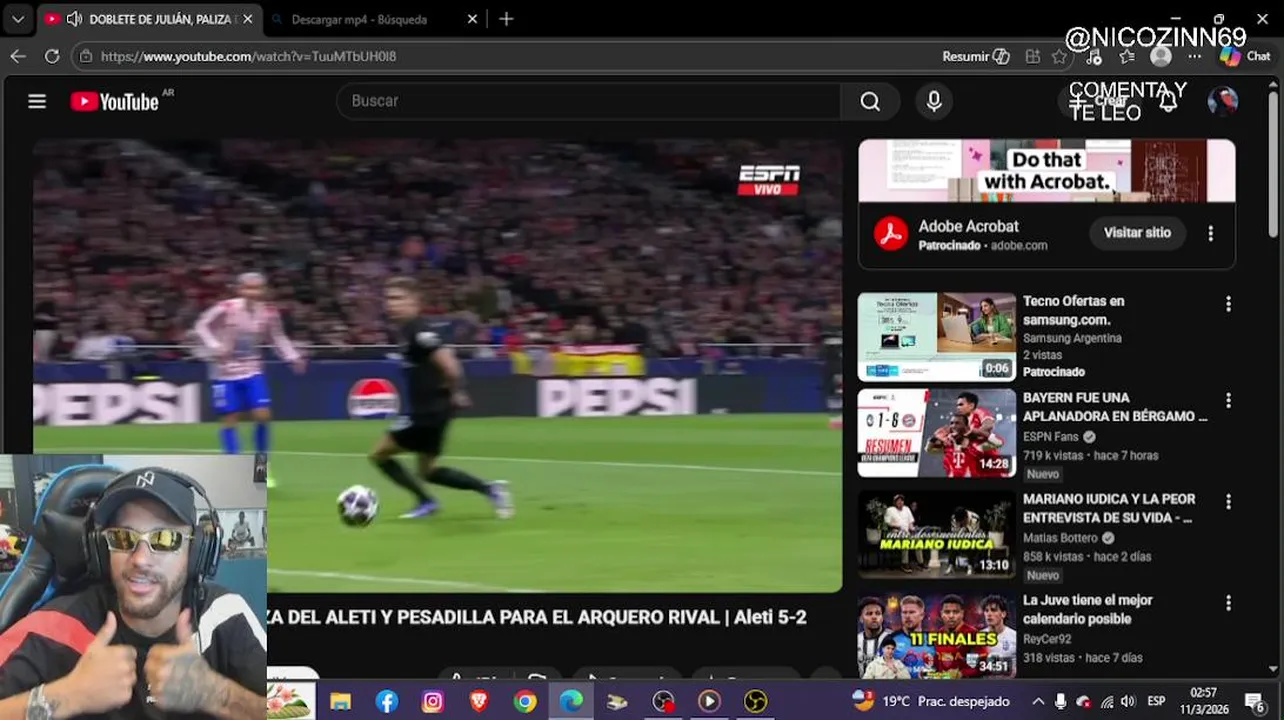1284x720 pixels.
Task: Open File Explorer from the taskbar
Action: [x=341, y=702]
